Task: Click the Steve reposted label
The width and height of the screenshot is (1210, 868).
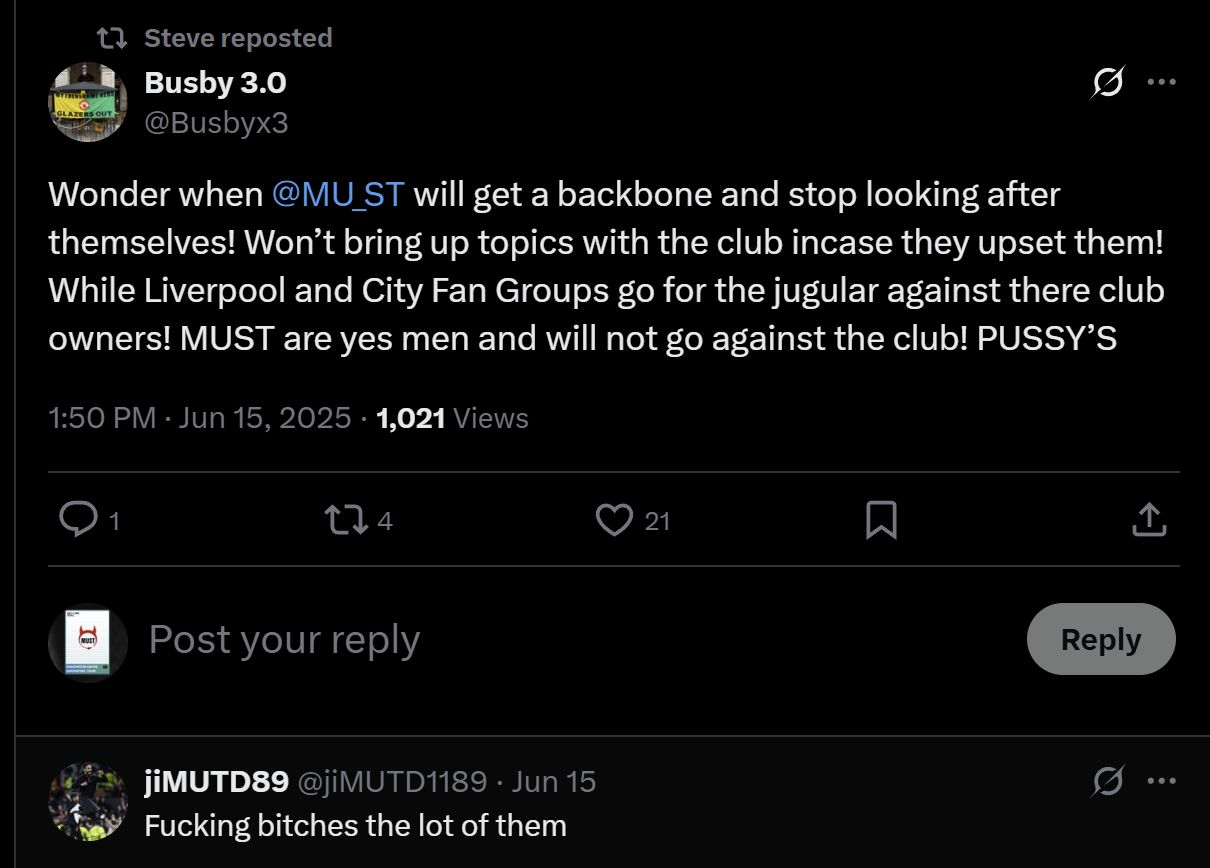Action: (x=238, y=38)
